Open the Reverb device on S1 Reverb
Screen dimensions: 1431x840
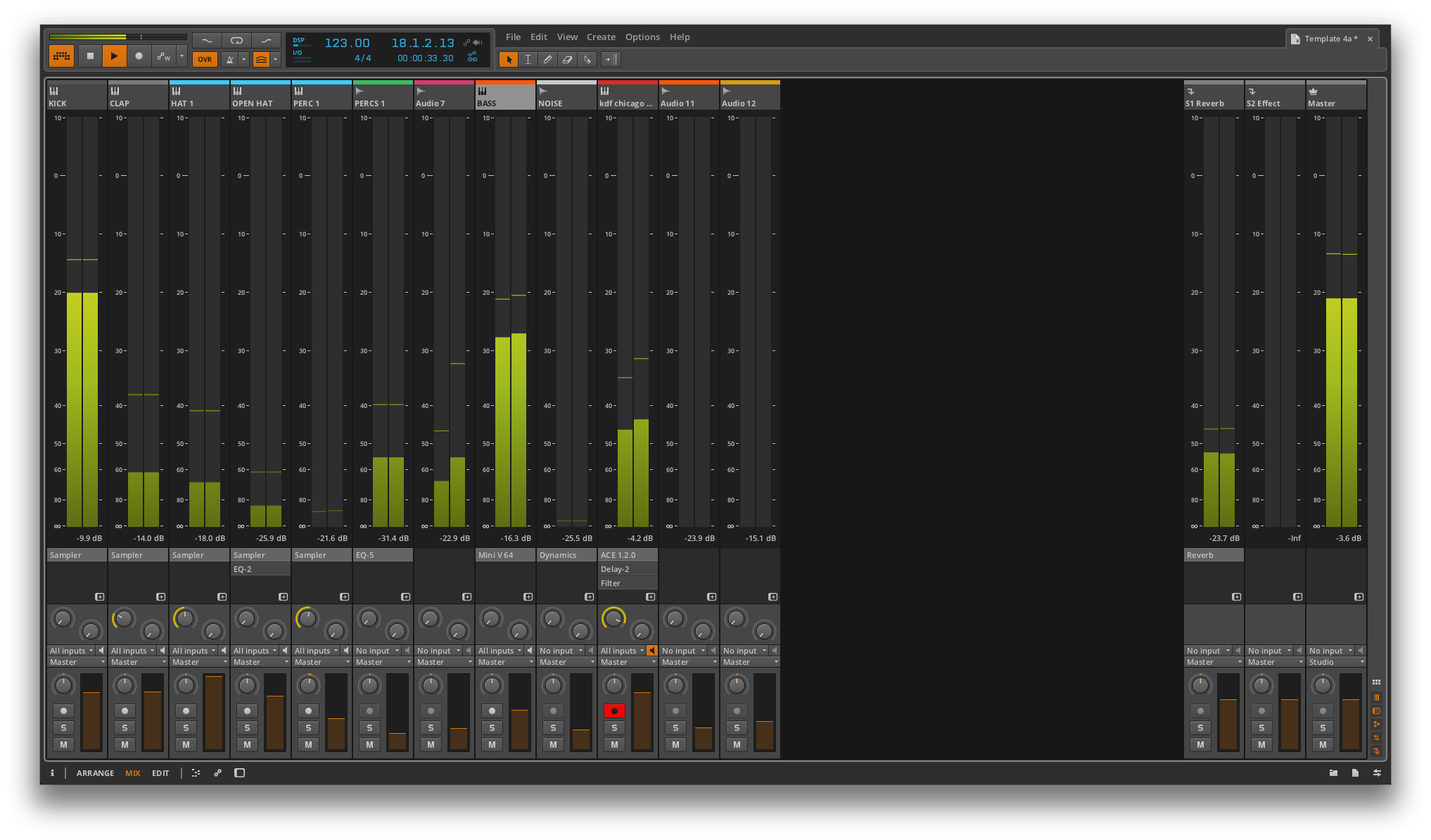click(1213, 555)
